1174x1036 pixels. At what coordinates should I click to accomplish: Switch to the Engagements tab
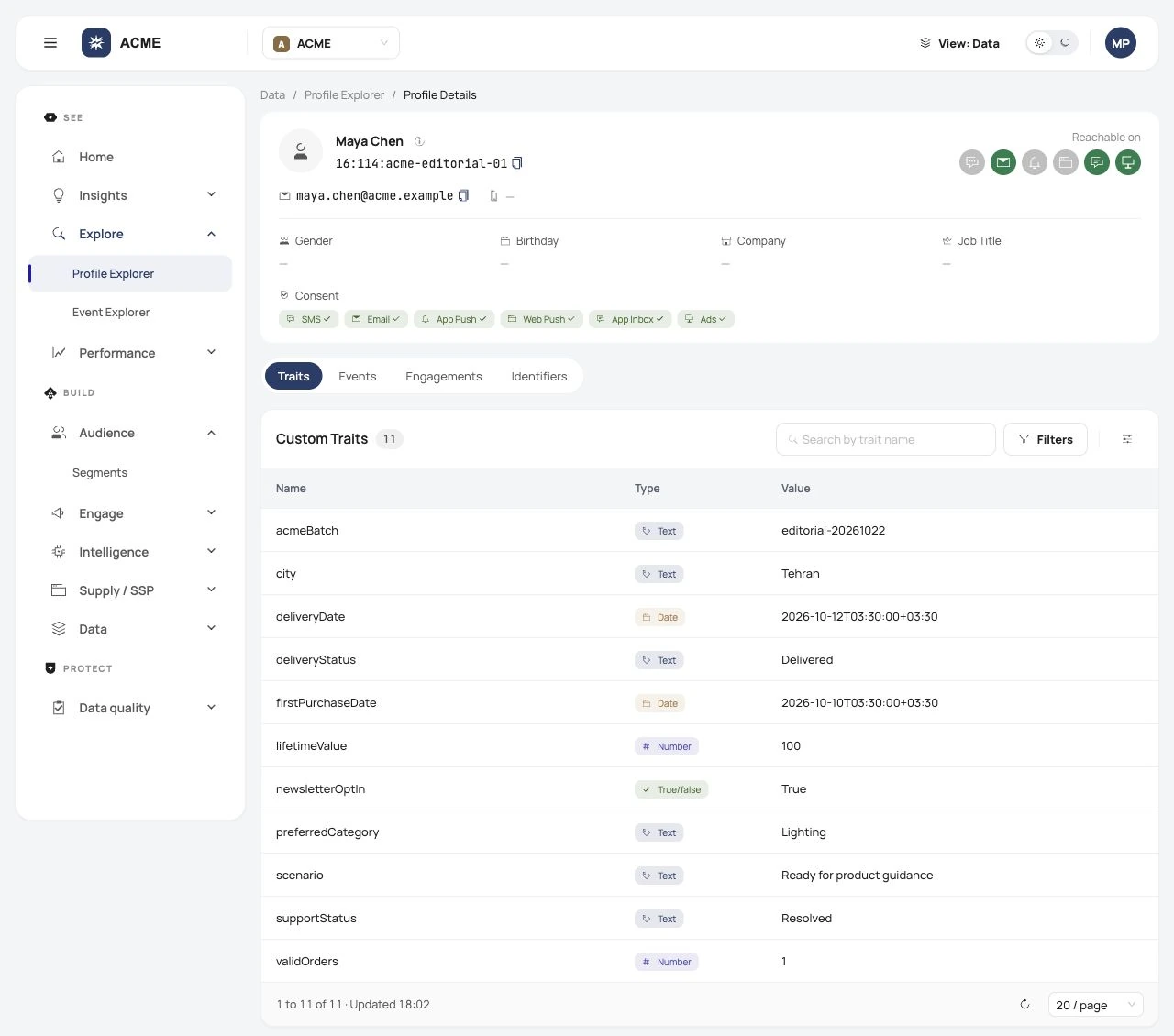coord(444,377)
